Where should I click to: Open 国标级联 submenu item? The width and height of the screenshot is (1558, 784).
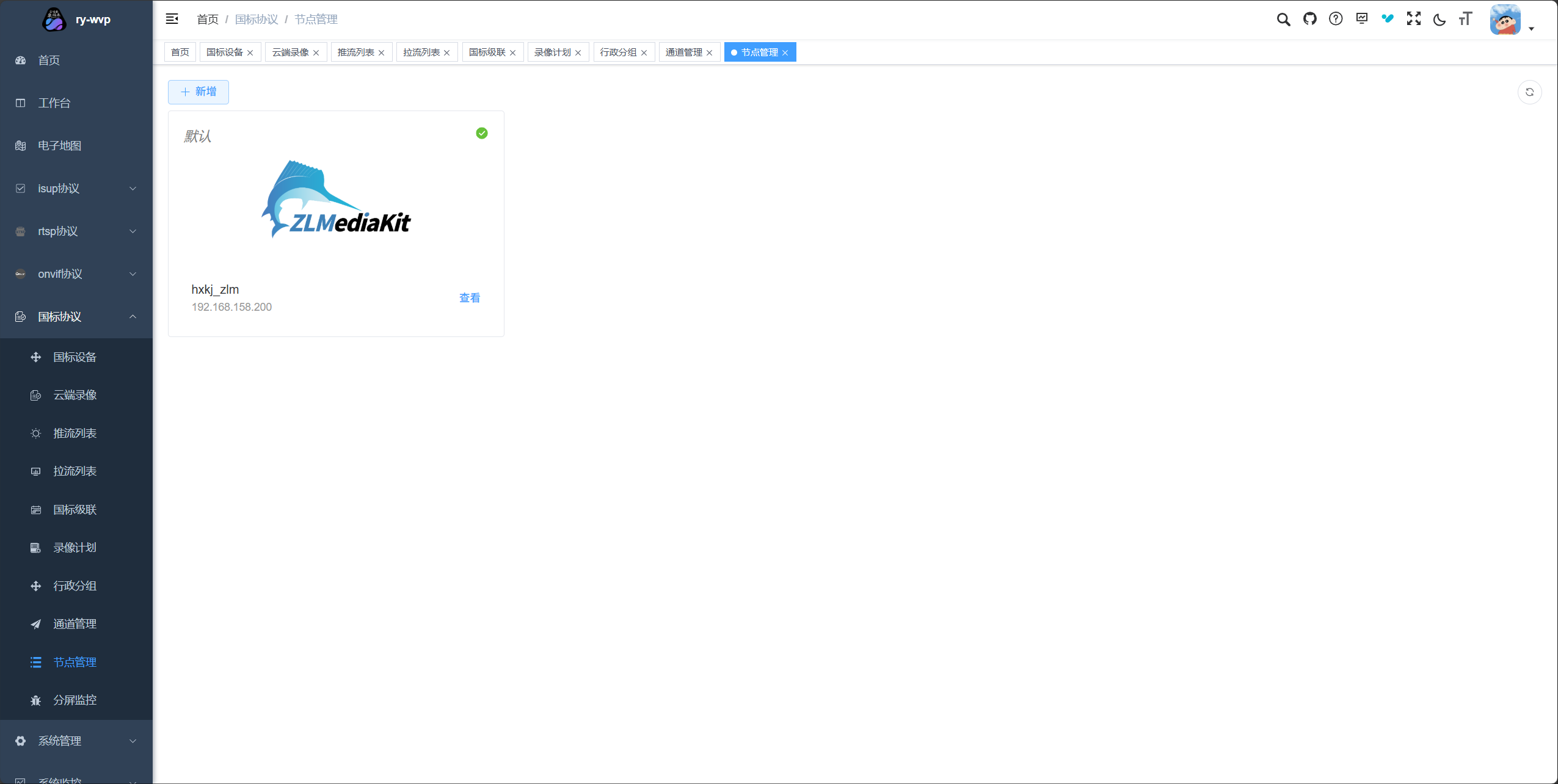[x=76, y=510]
